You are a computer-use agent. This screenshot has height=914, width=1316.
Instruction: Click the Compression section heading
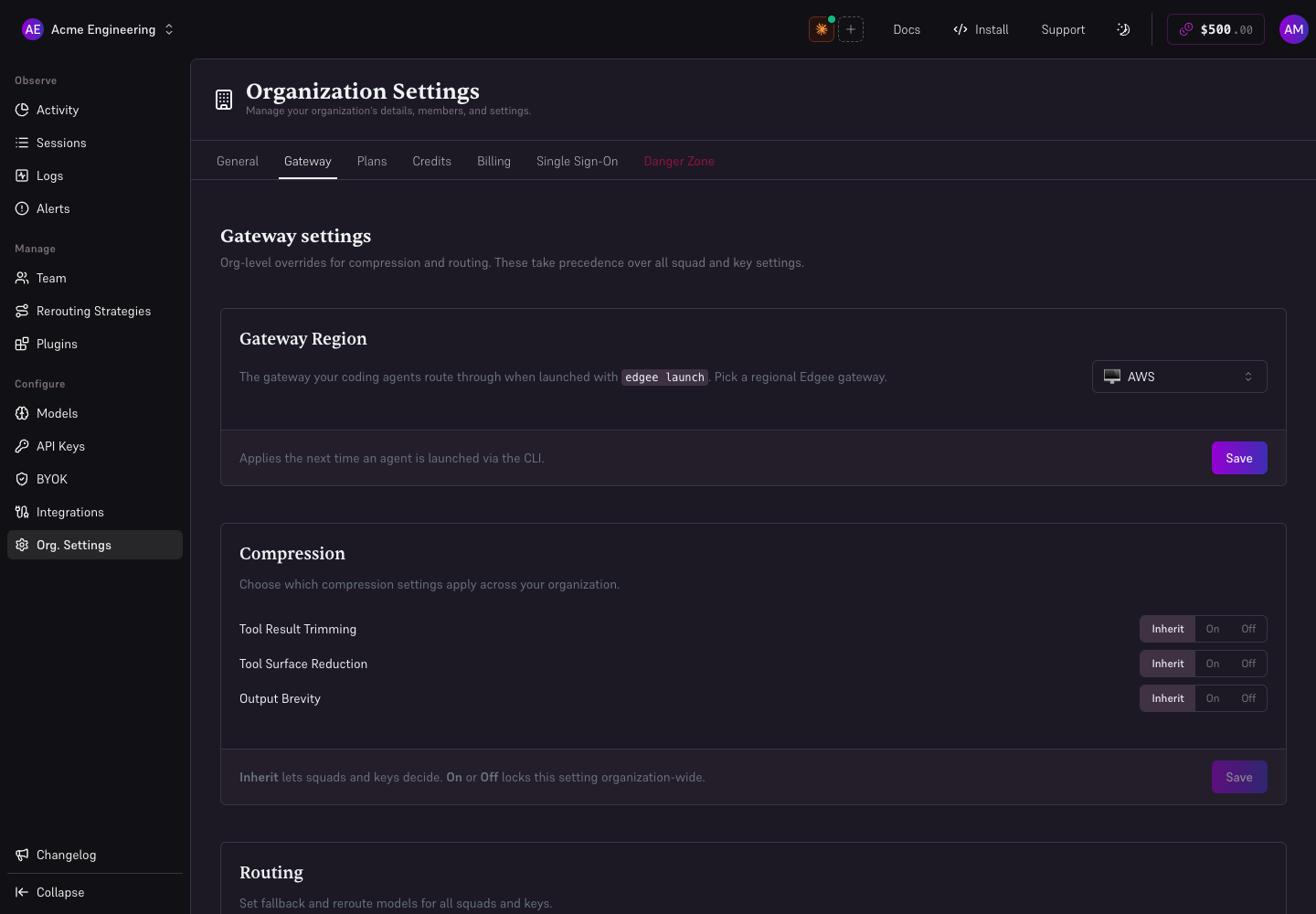[x=292, y=554]
